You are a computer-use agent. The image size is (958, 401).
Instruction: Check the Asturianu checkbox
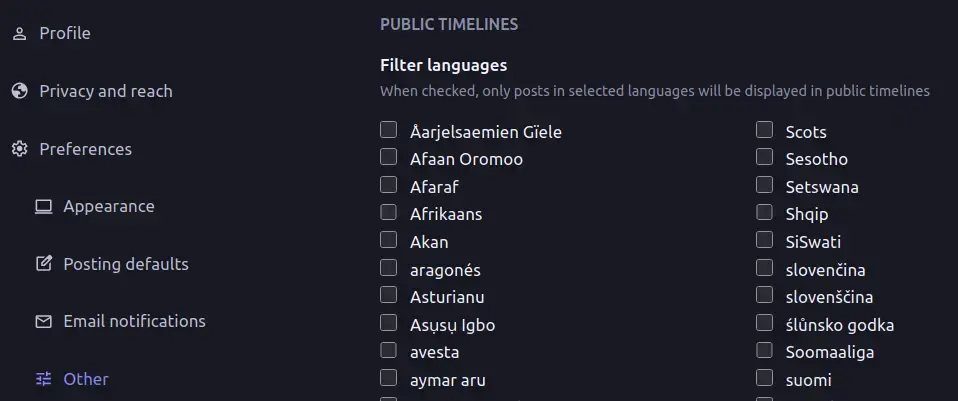[x=388, y=295]
